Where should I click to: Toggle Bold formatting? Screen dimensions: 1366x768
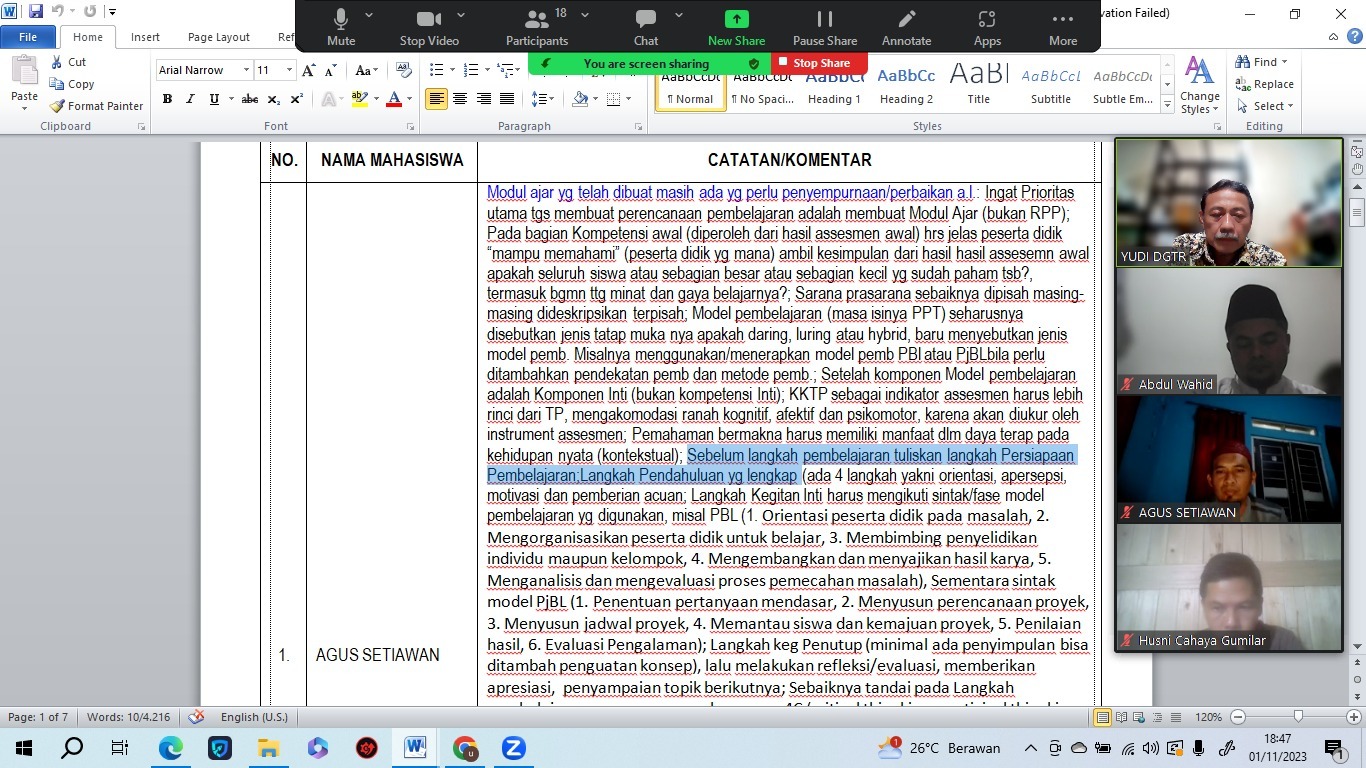coord(167,99)
